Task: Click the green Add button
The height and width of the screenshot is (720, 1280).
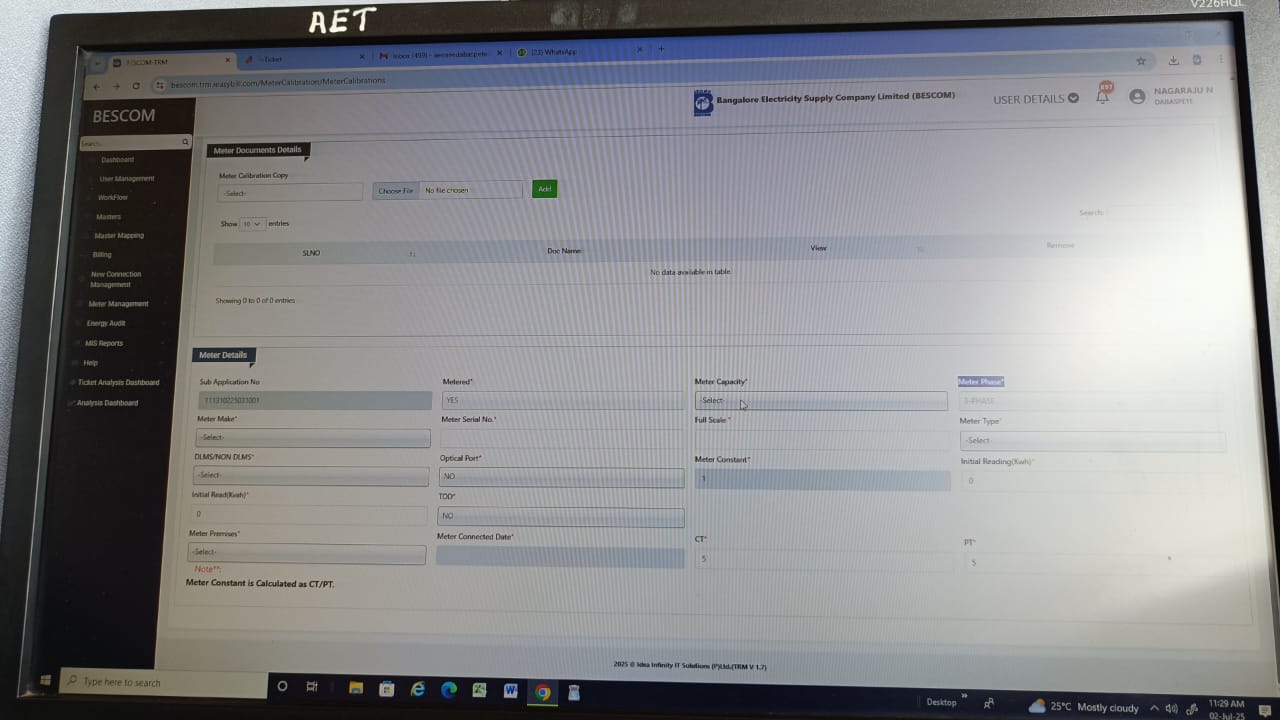Action: (x=544, y=189)
